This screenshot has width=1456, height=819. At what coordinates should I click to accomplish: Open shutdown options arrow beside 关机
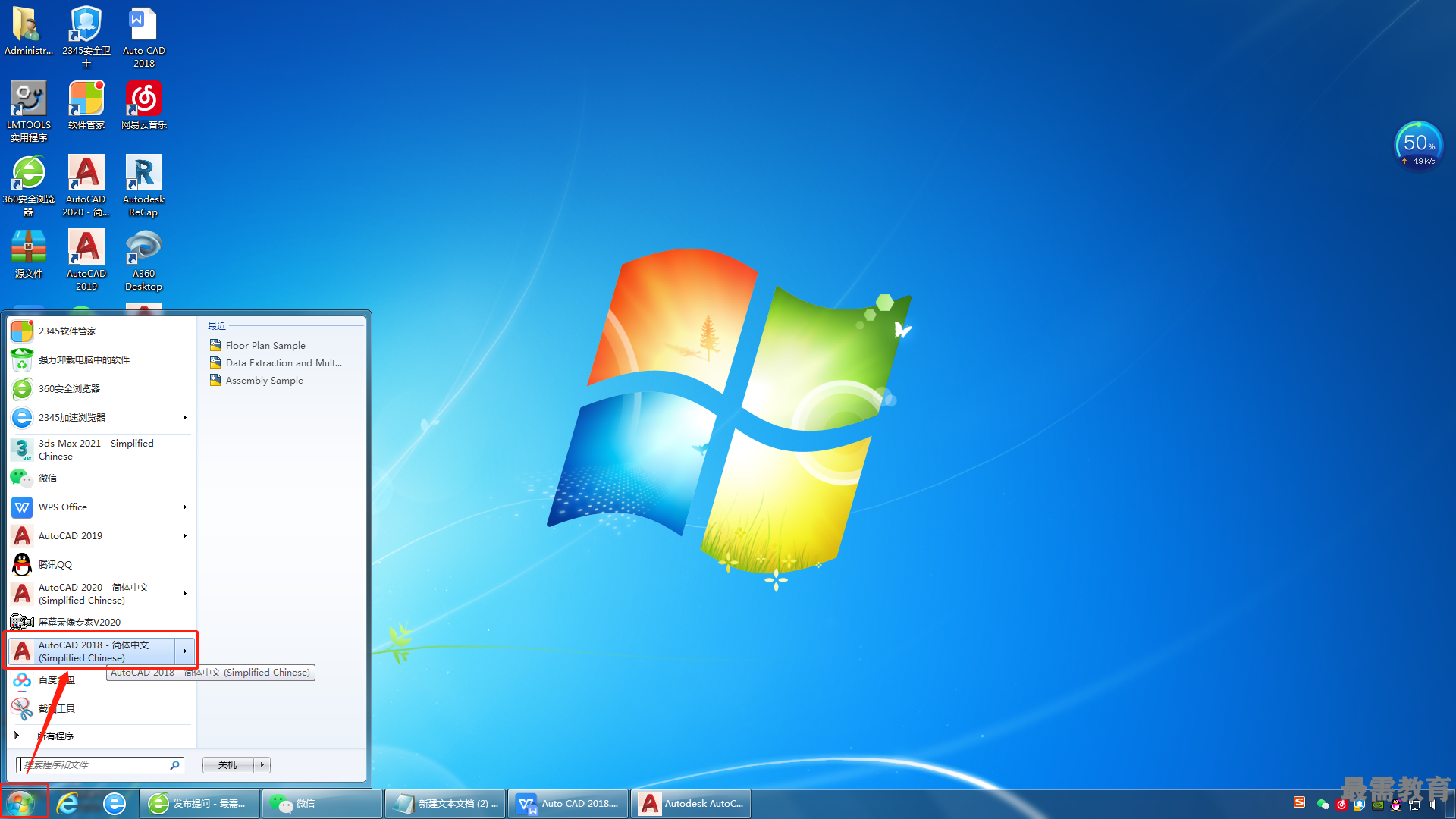tap(262, 765)
